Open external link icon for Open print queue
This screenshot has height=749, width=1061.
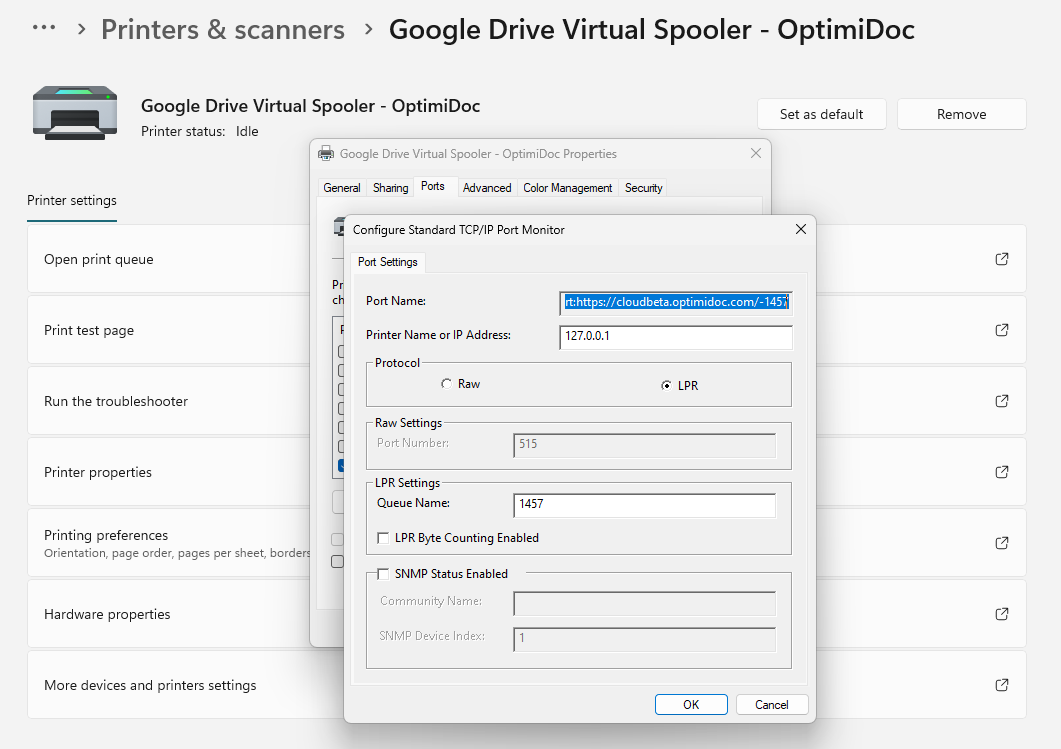pyautogui.click(x=1002, y=259)
